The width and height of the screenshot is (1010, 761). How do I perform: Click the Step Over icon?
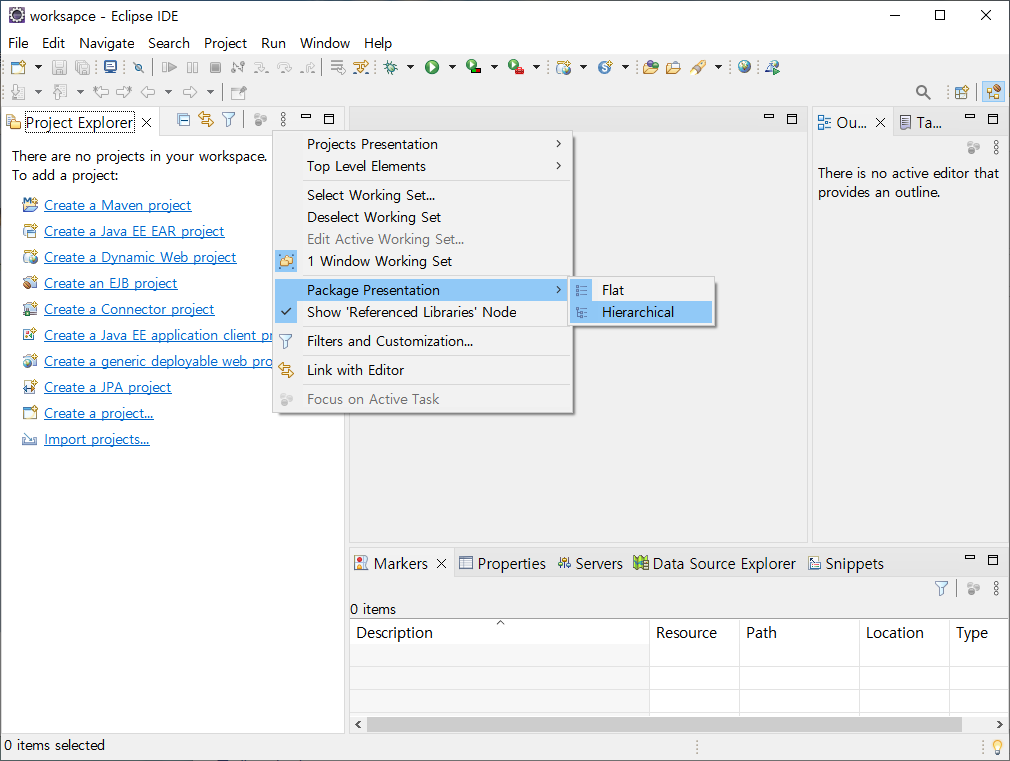coord(284,67)
